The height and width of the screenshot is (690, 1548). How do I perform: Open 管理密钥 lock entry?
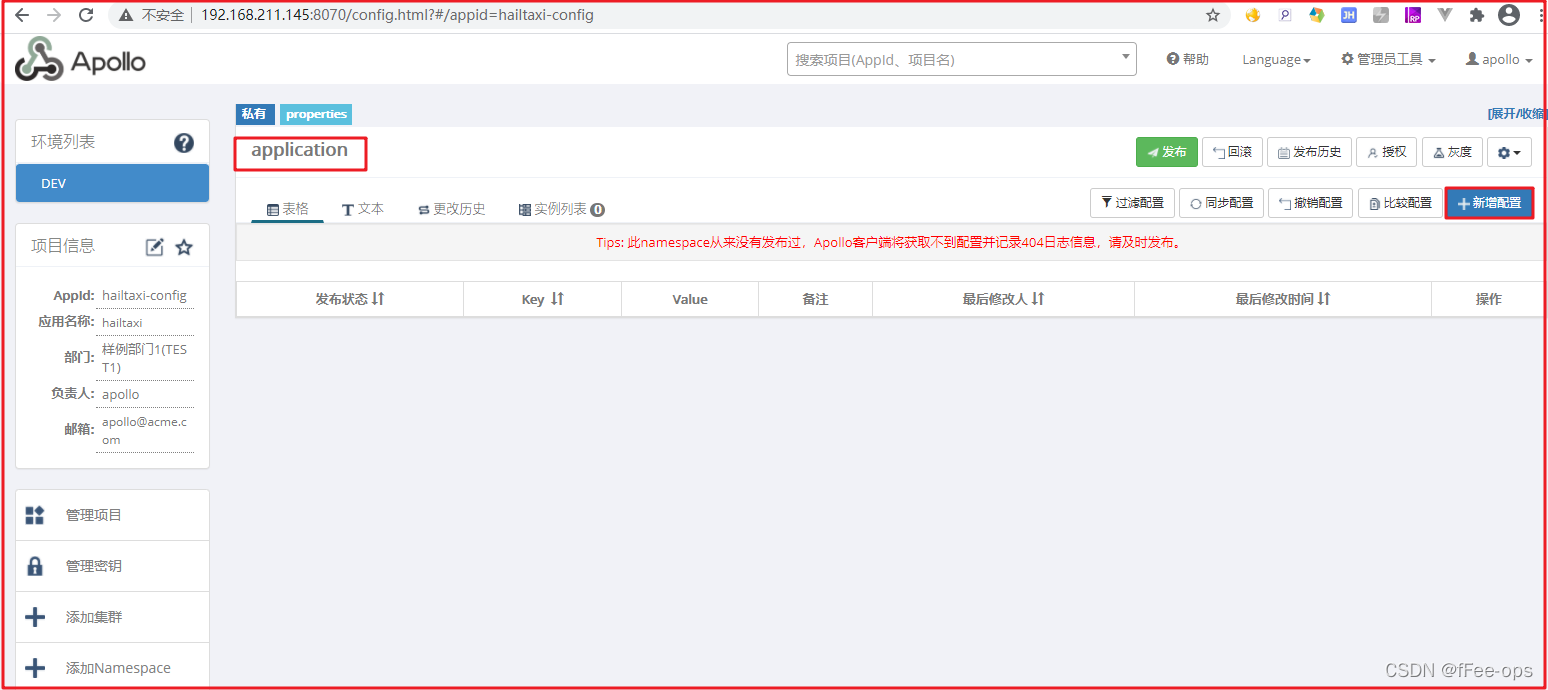click(x=113, y=566)
